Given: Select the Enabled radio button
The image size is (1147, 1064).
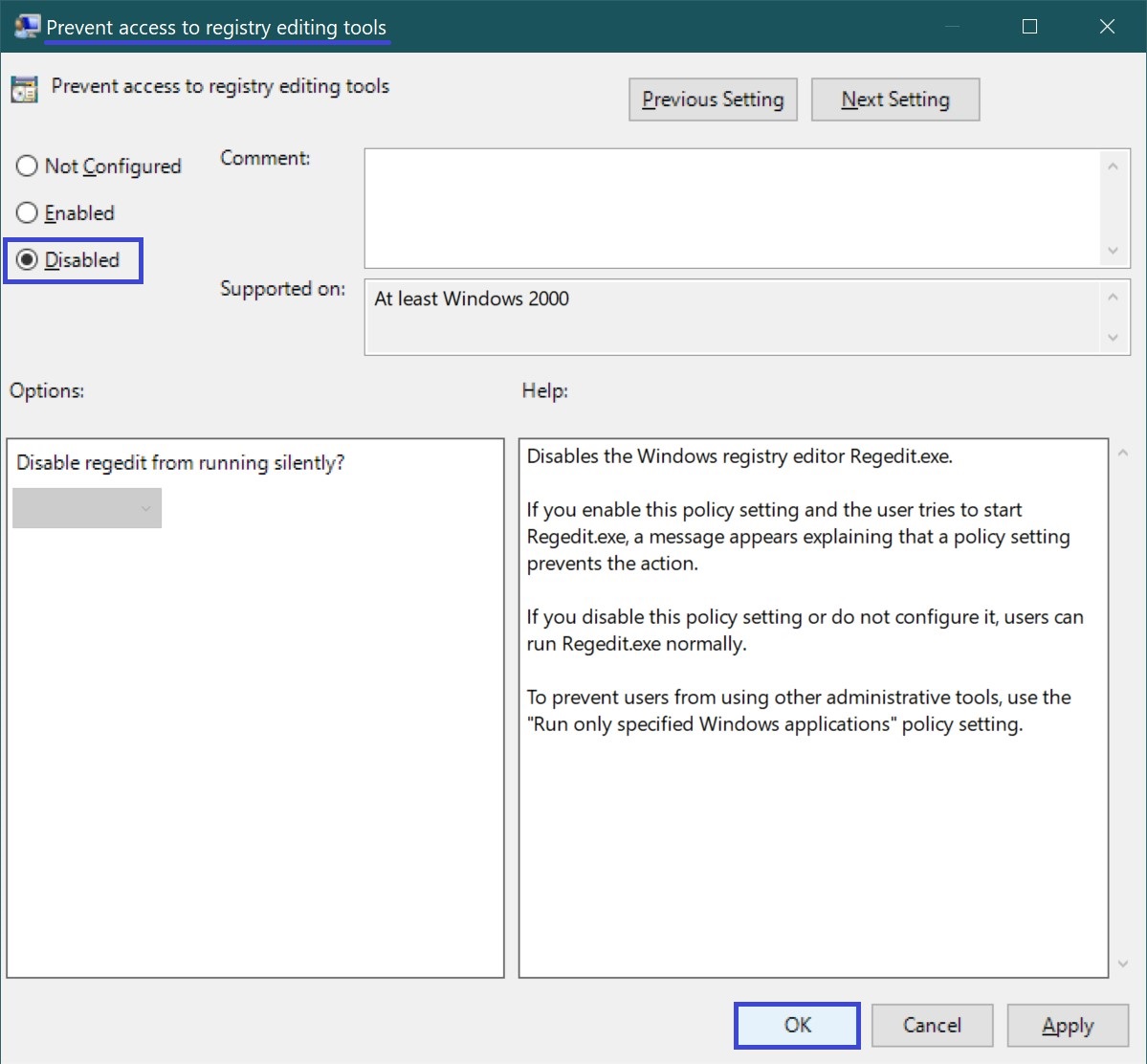Looking at the screenshot, I should tap(27, 213).
